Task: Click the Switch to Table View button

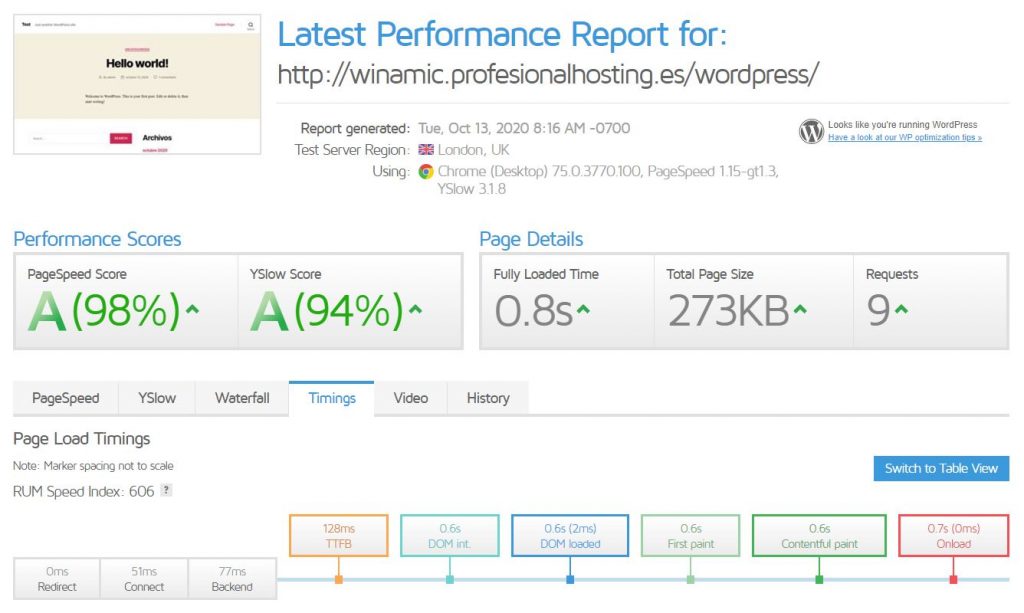Action: point(940,468)
